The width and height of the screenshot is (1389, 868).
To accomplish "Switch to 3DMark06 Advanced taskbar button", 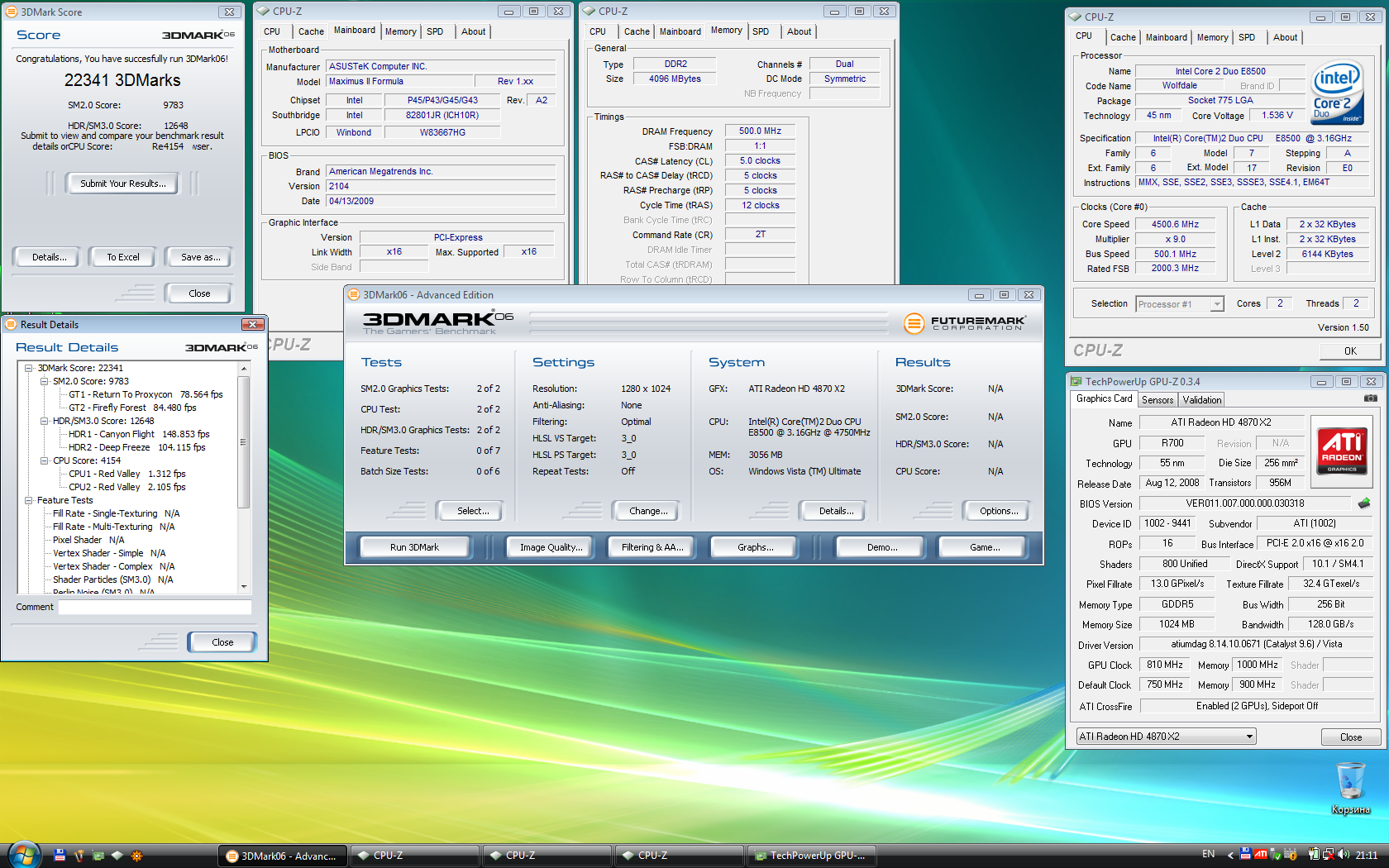I will coord(283,856).
